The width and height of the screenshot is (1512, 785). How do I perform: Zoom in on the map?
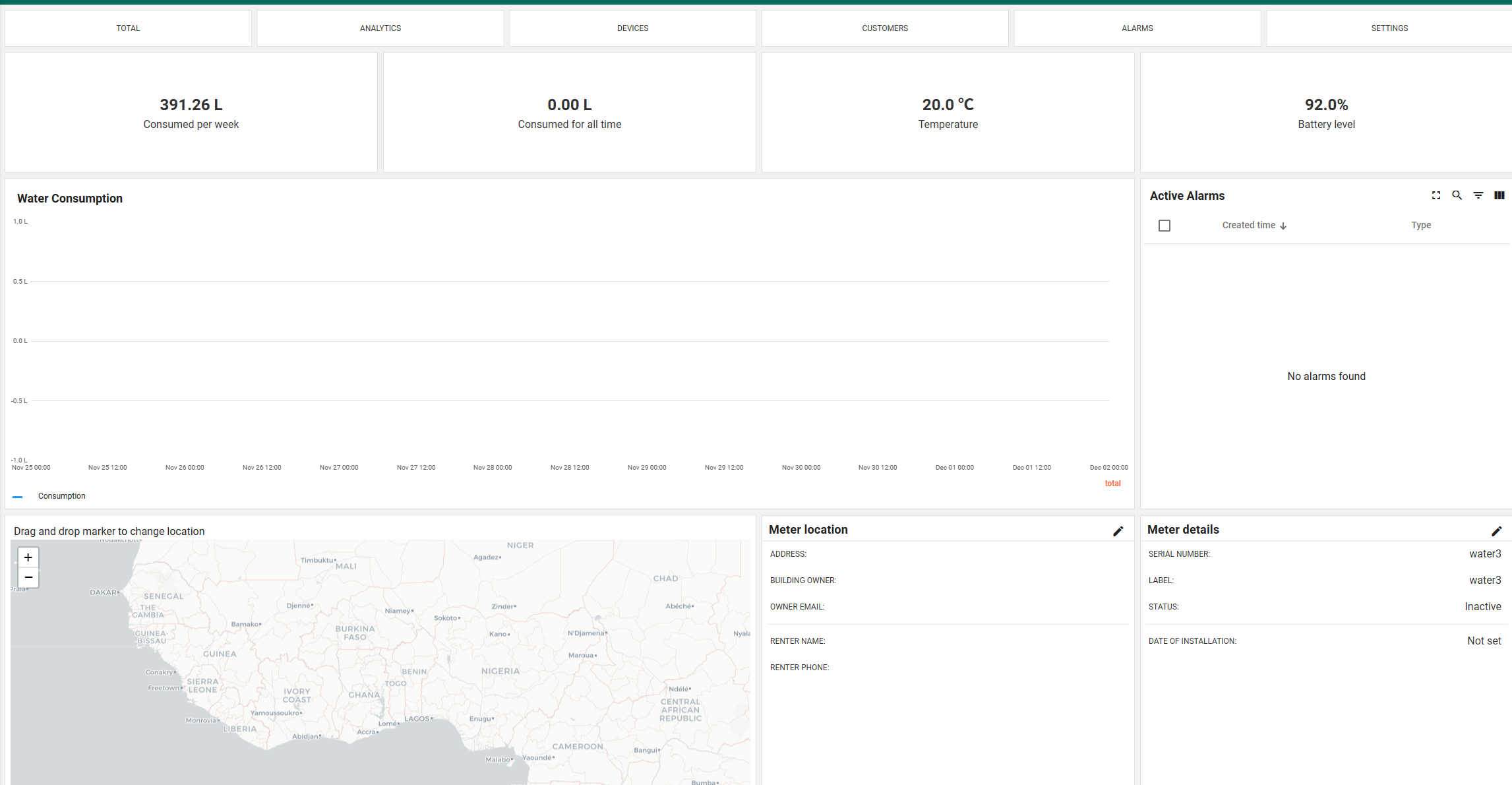28,557
